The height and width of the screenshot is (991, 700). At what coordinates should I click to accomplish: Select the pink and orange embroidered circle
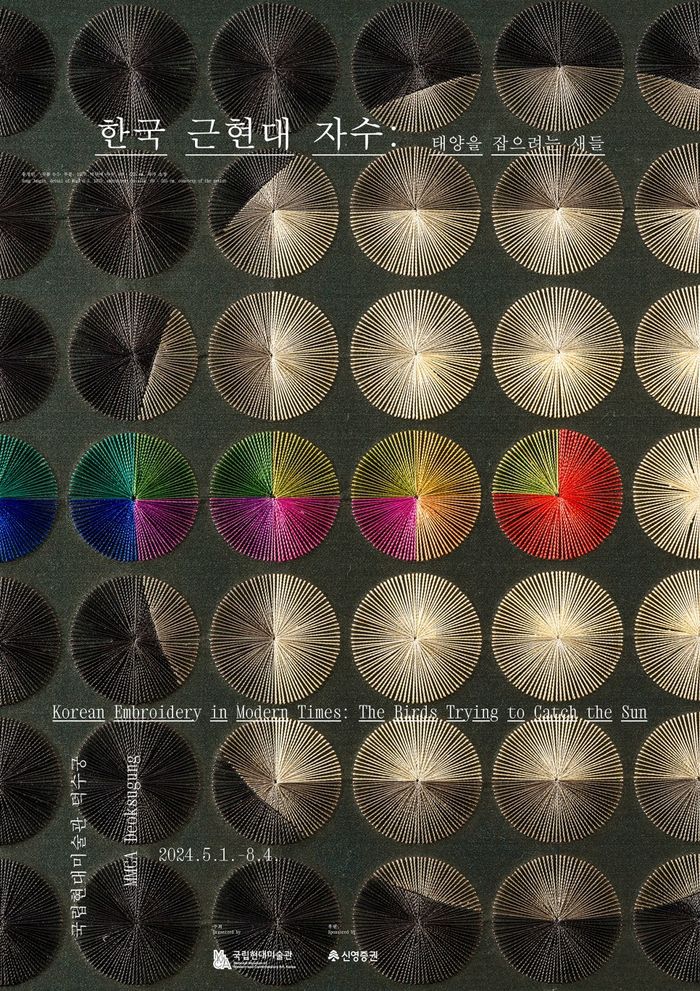(416, 495)
